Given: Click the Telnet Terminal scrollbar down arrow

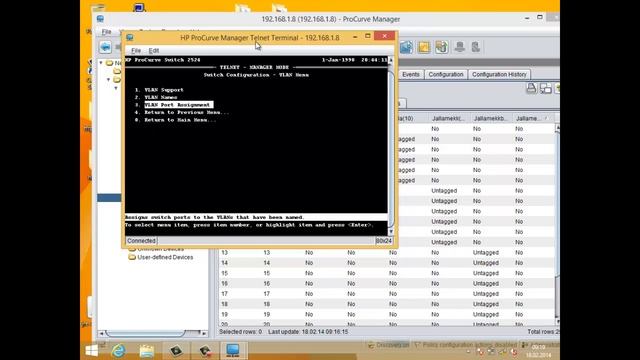Looking at the screenshot, I should tap(391, 231).
